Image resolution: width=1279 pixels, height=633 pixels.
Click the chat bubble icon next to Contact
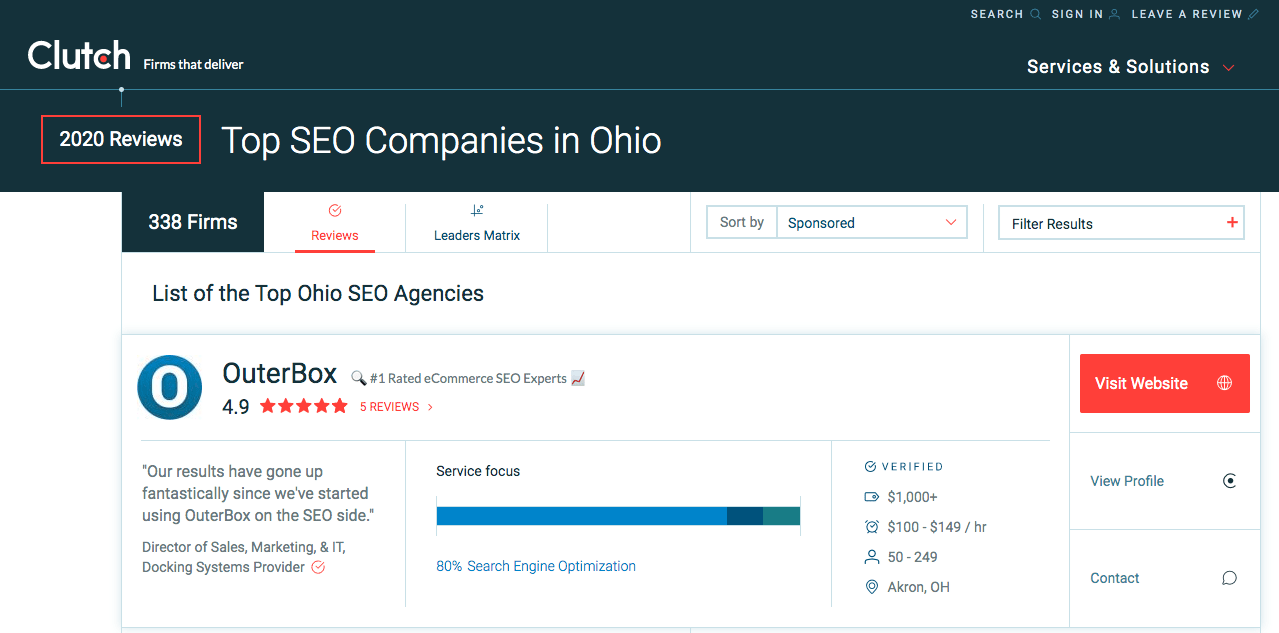[1229, 578]
